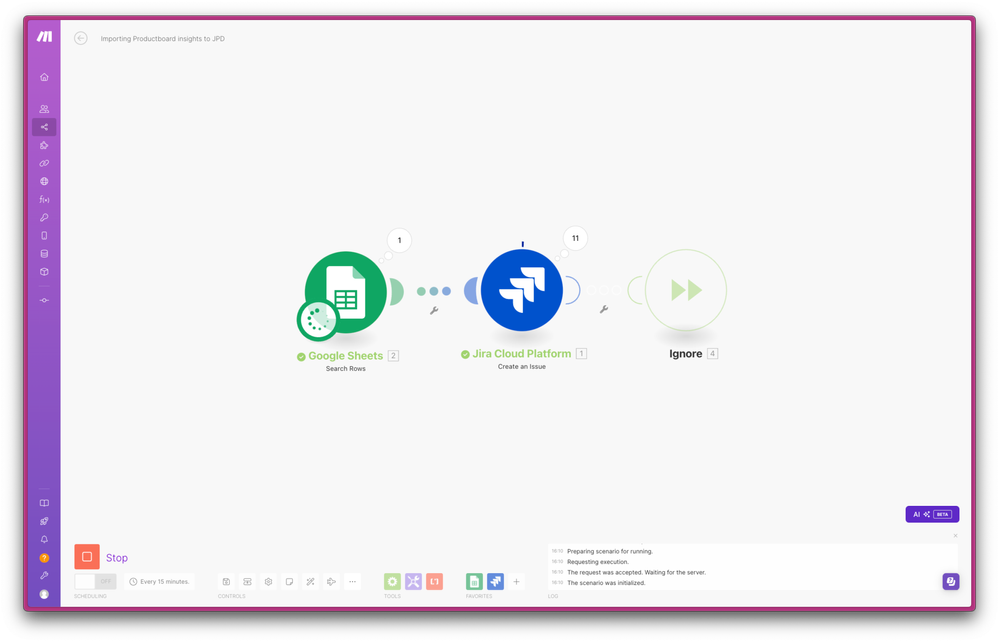Click the red Stop button
The height and width of the screenshot is (642, 999).
tap(87, 557)
